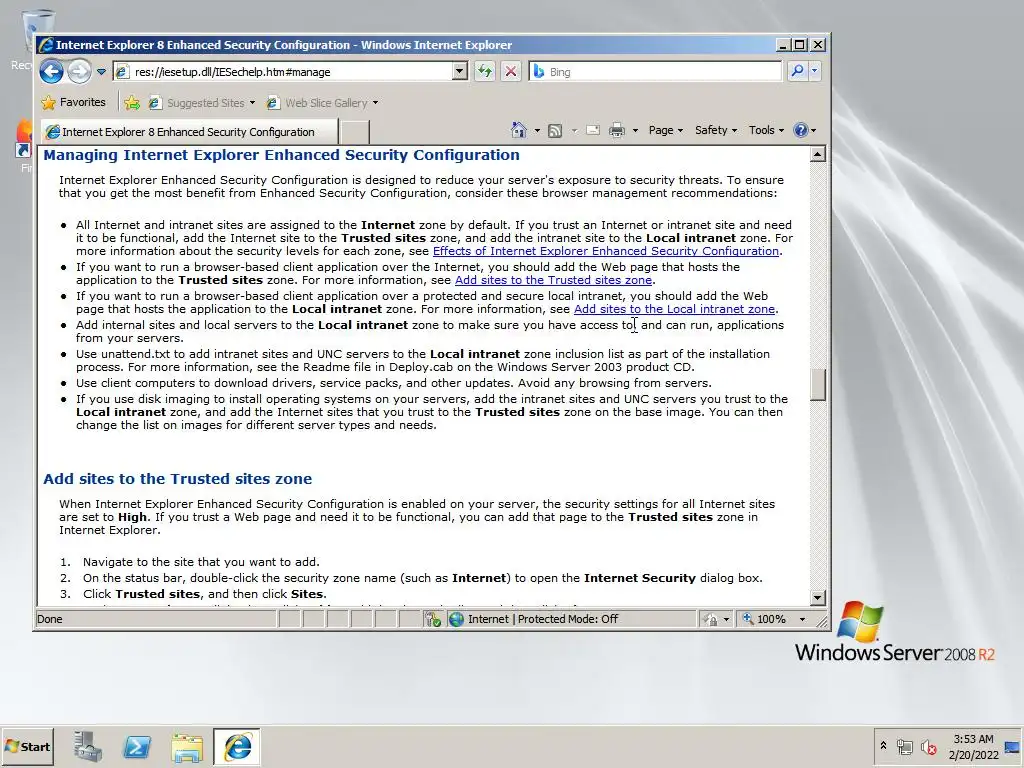Click the Done status bar text
This screenshot has width=1024, height=768.
point(50,619)
